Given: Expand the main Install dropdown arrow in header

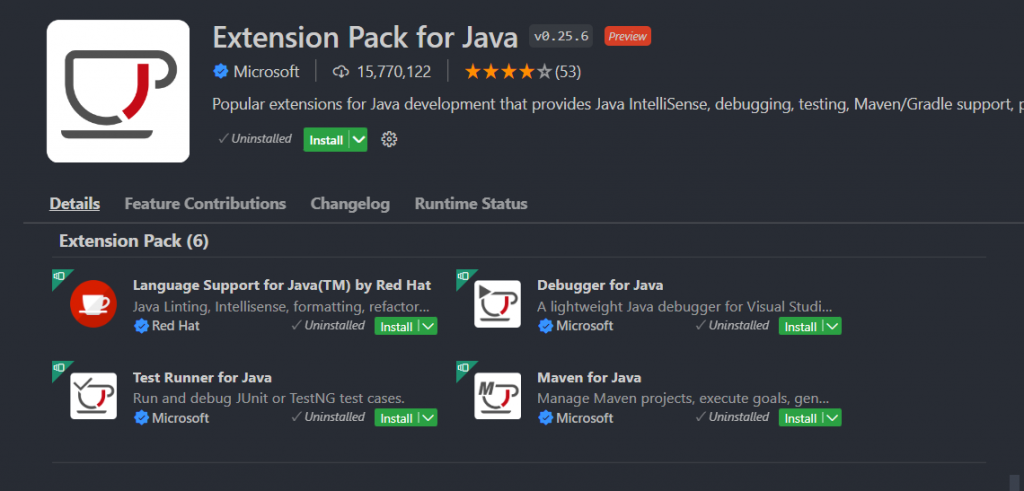Looking at the screenshot, I should pyautogui.click(x=359, y=140).
